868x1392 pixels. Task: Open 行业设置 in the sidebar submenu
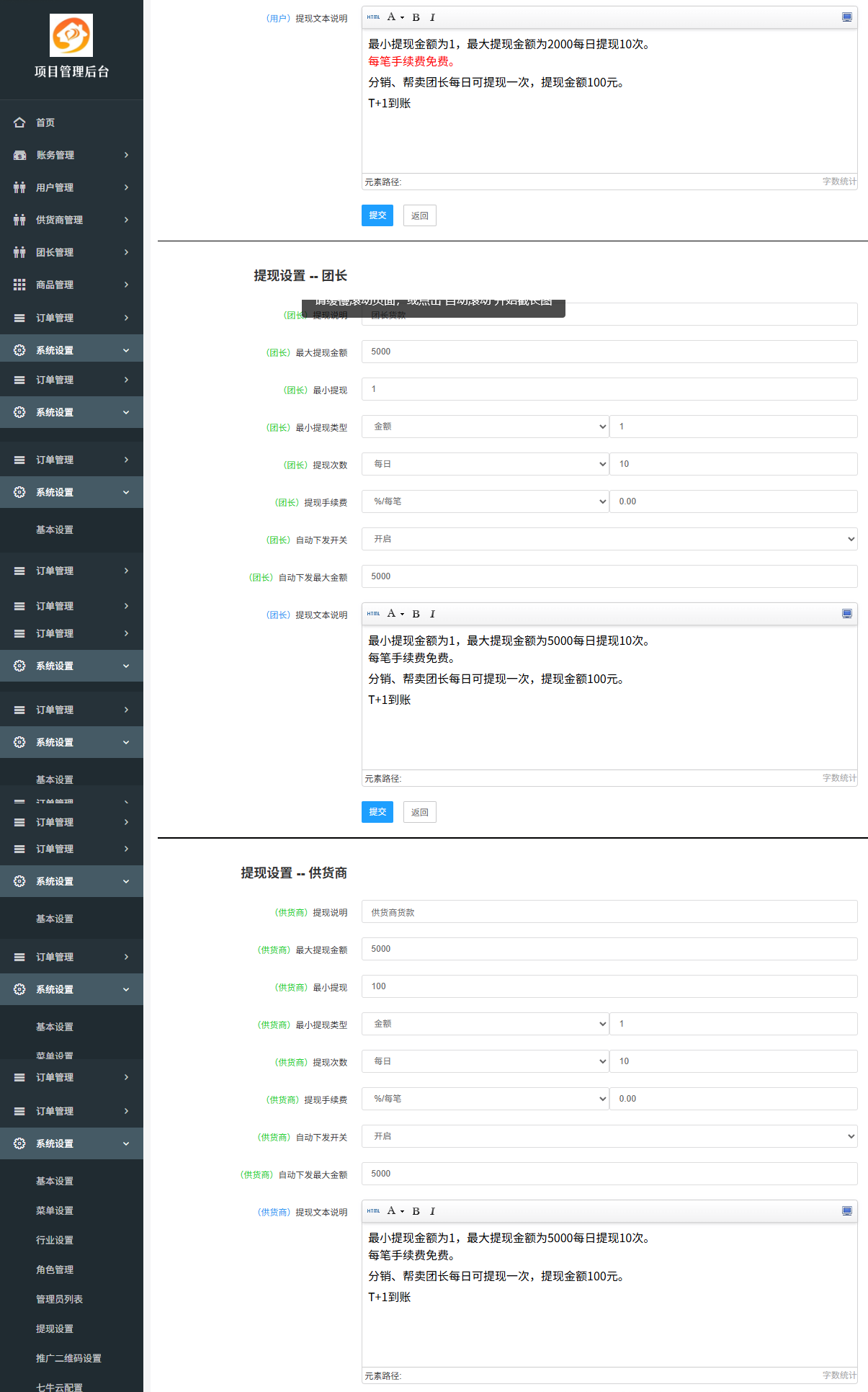tap(55, 1240)
